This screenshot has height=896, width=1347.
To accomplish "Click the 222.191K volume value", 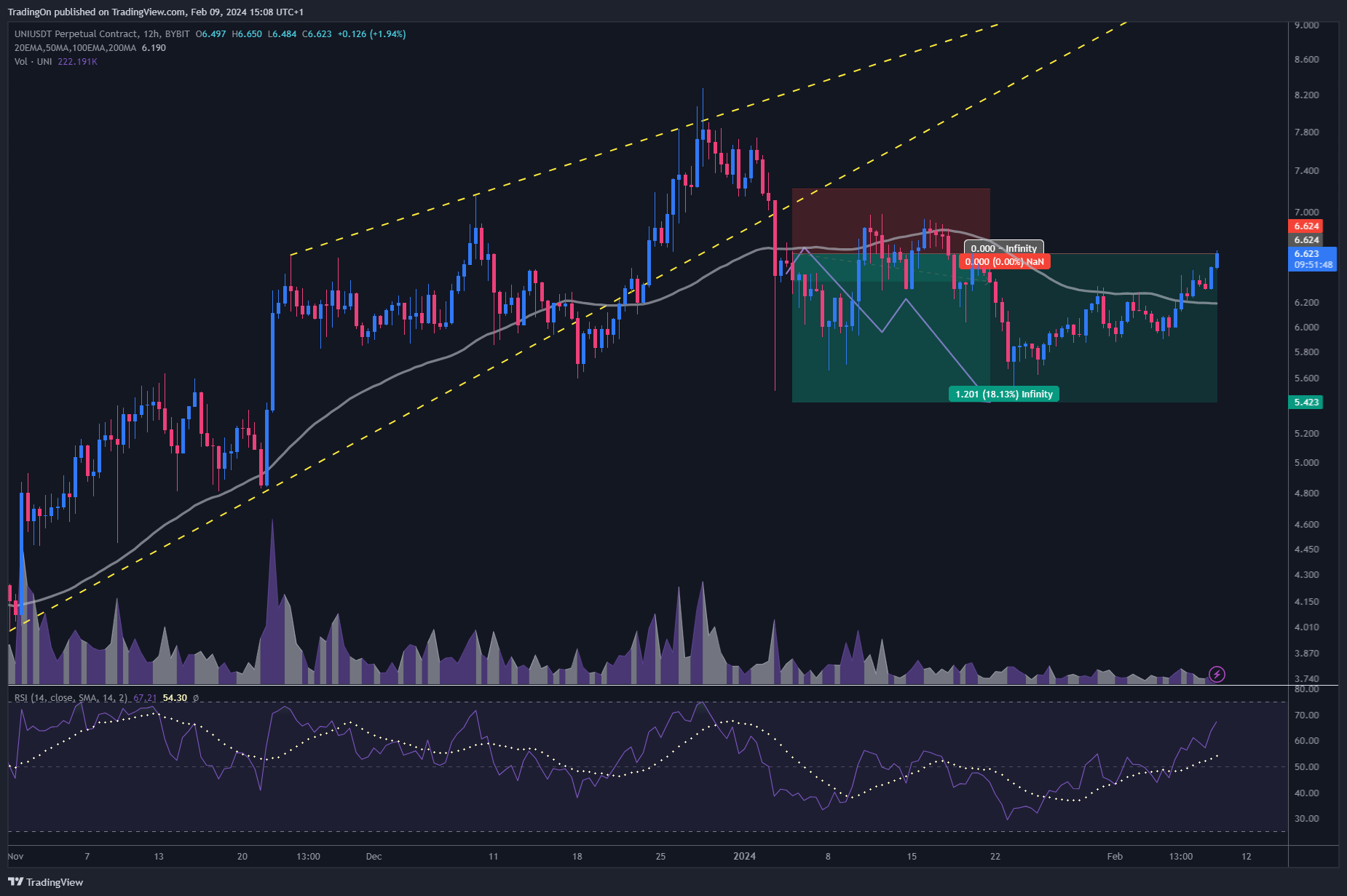I will click(x=77, y=62).
